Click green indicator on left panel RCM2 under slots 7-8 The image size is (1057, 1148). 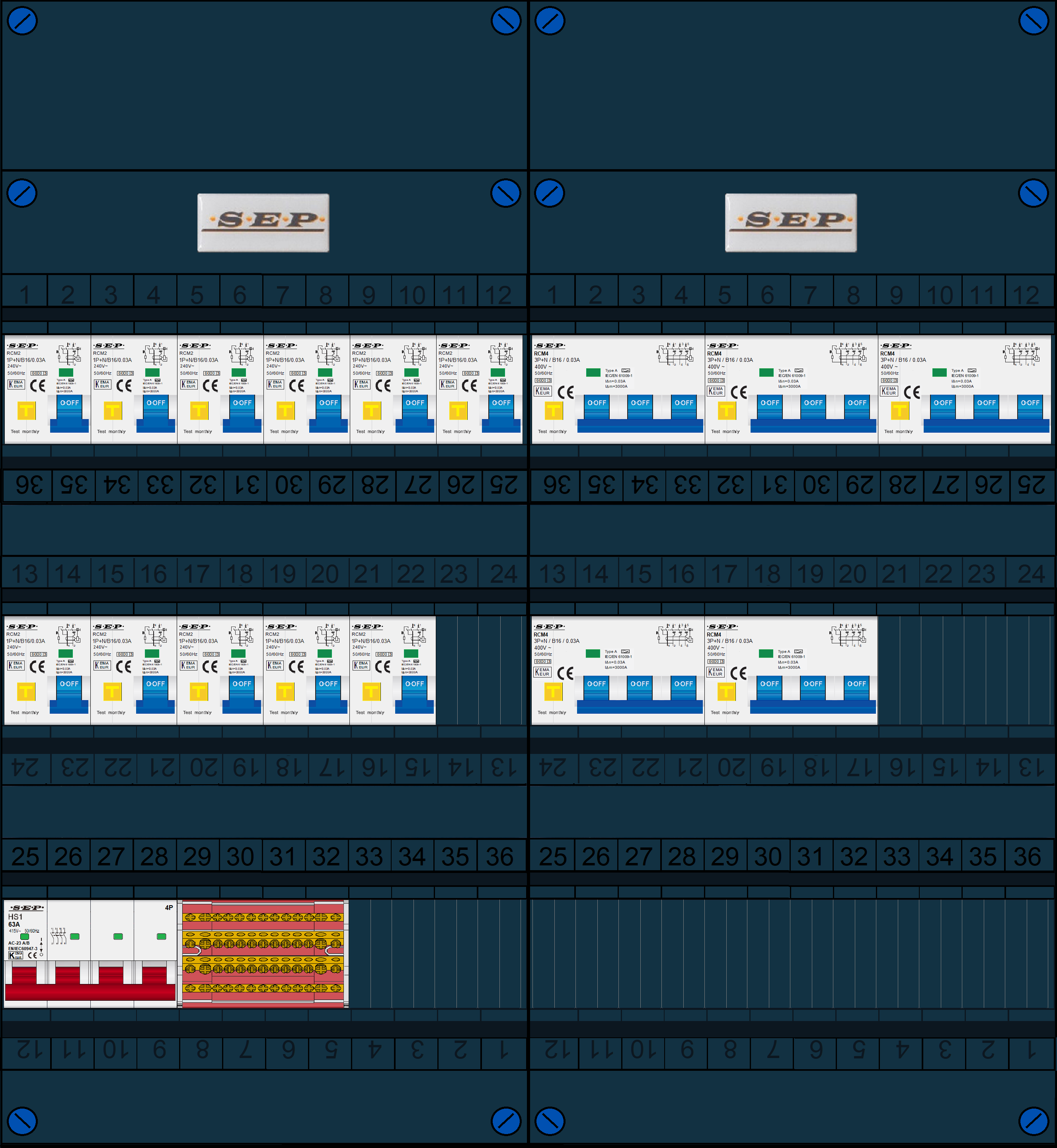(x=325, y=372)
